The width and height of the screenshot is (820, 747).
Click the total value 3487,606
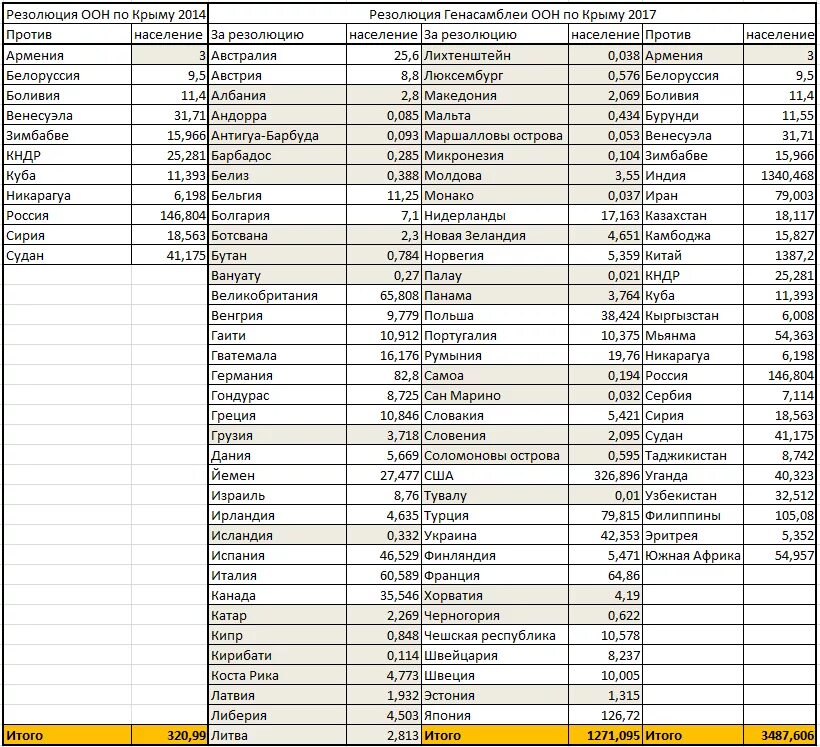click(x=780, y=735)
